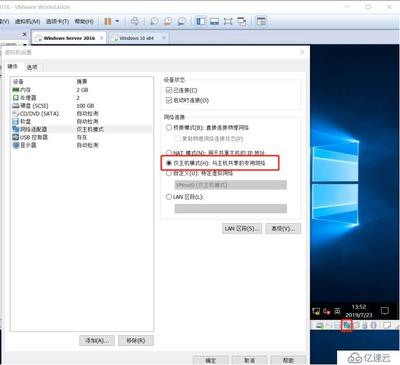Open the dropdown arrow beside the Pause button
The image size is (400, 365).
coord(117,21)
